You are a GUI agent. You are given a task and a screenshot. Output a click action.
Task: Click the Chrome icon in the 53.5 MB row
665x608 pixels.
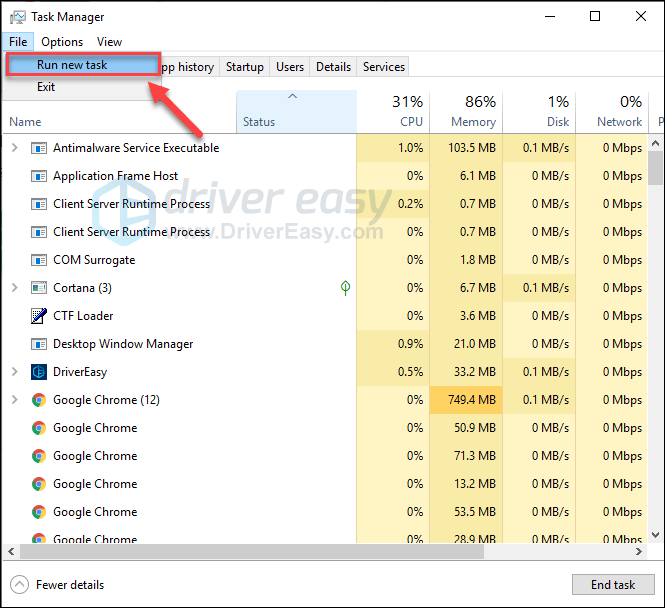(x=39, y=512)
